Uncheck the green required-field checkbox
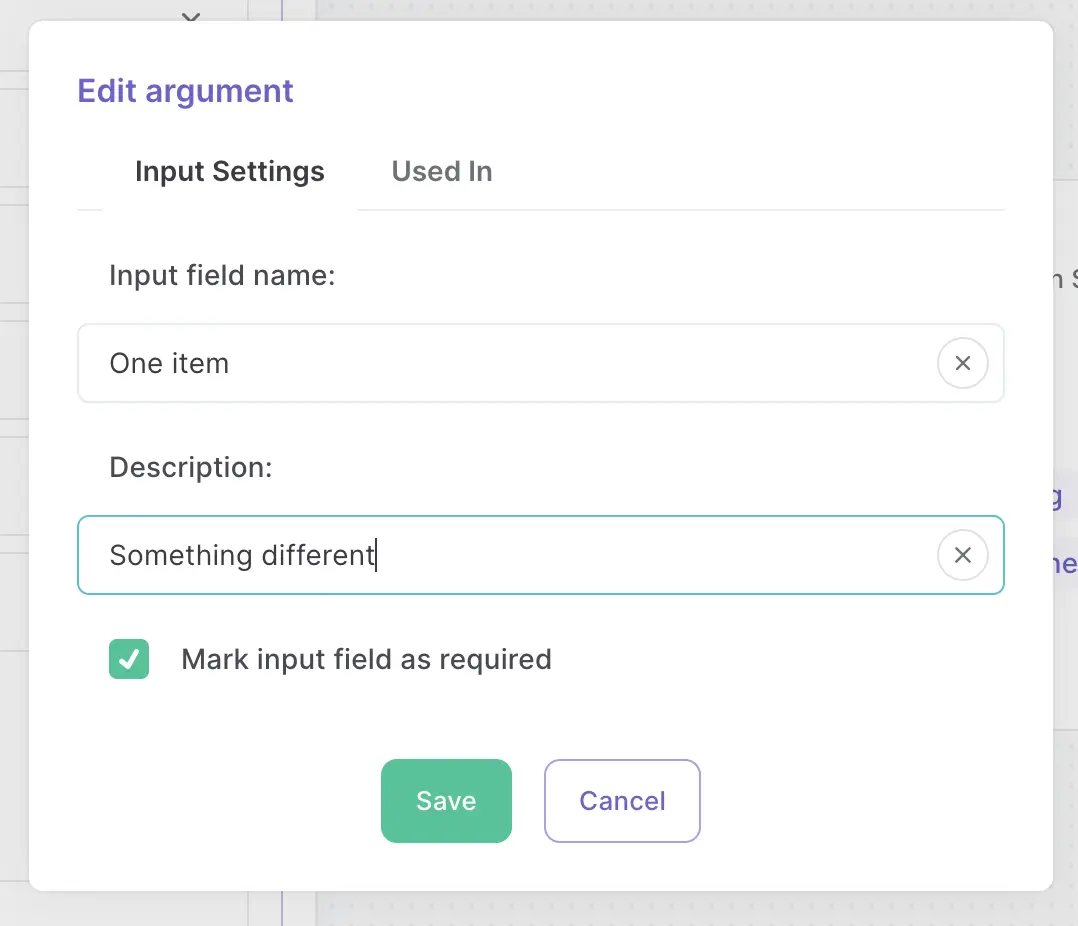Screen dimensions: 1078x926 click(129, 660)
